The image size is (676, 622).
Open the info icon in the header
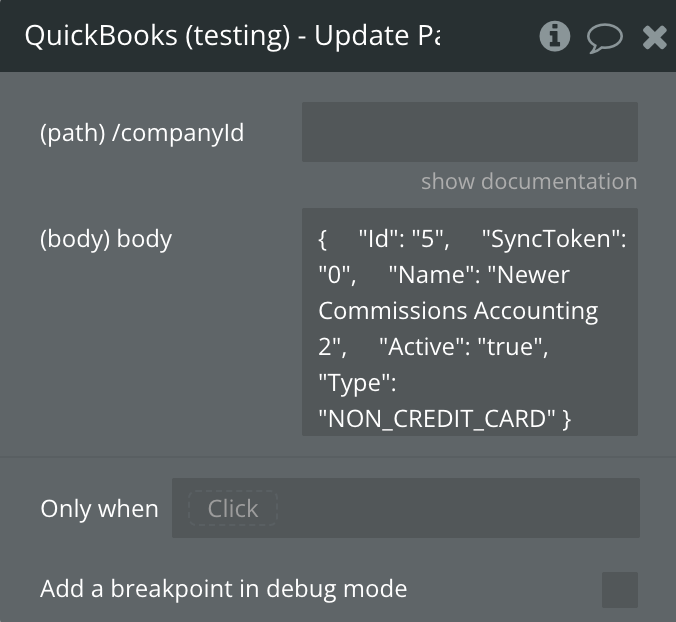tap(554, 37)
